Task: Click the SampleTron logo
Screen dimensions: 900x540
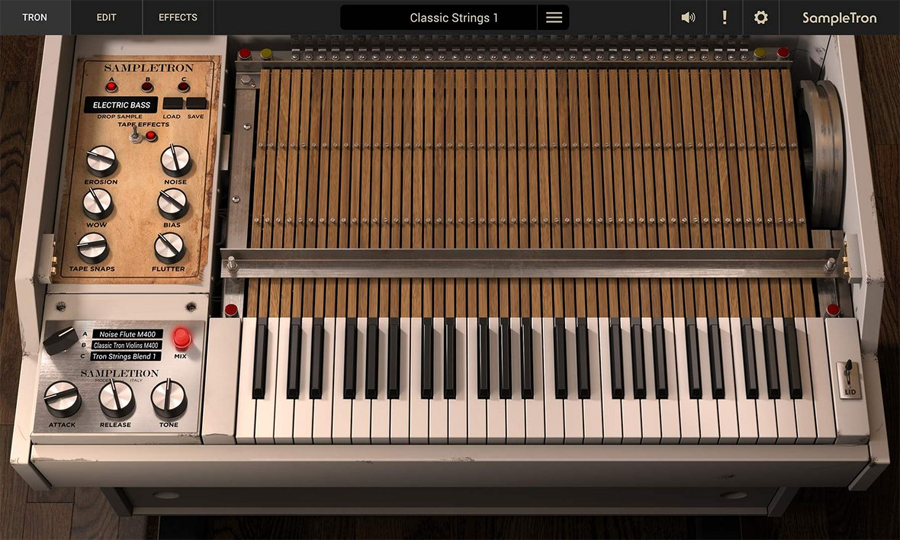Action: pos(839,18)
